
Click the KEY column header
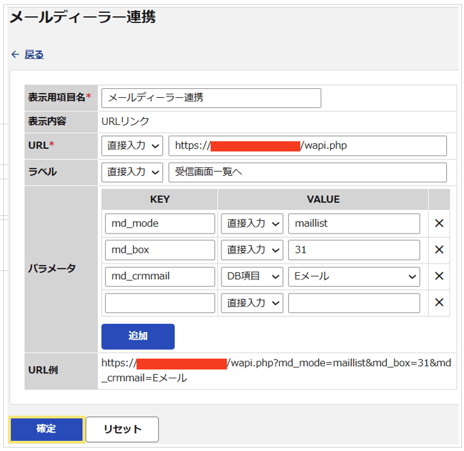point(160,199)
